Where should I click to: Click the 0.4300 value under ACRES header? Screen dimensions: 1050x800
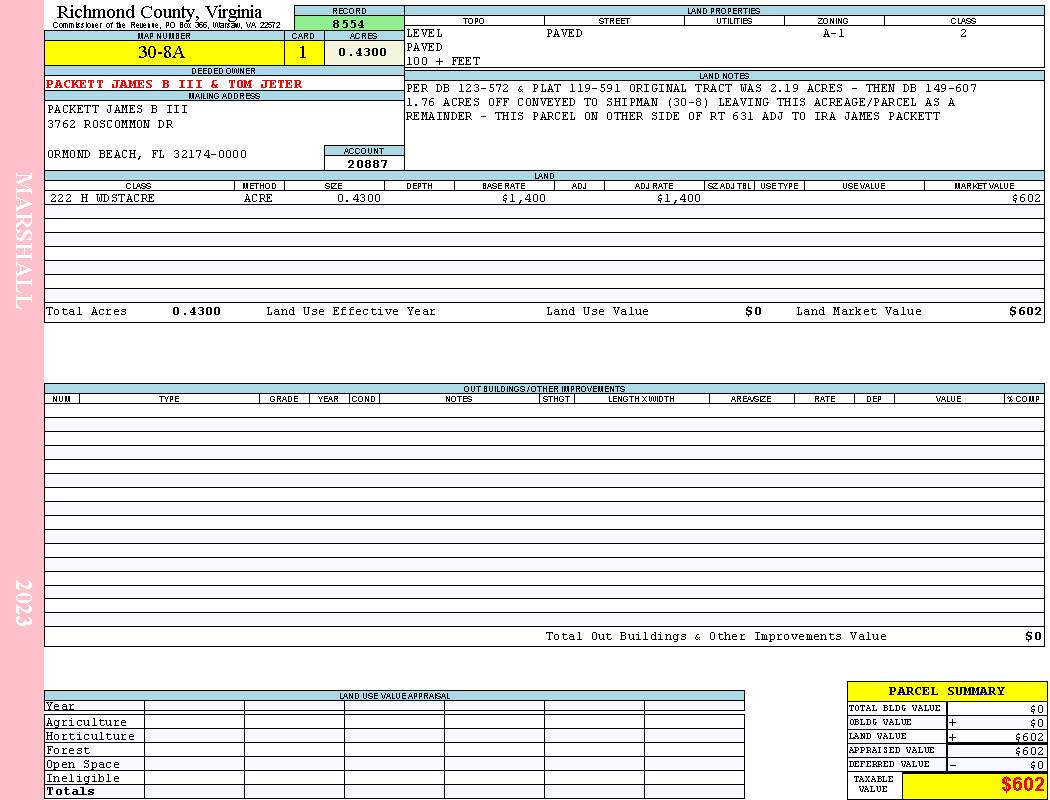pos(362,52)
